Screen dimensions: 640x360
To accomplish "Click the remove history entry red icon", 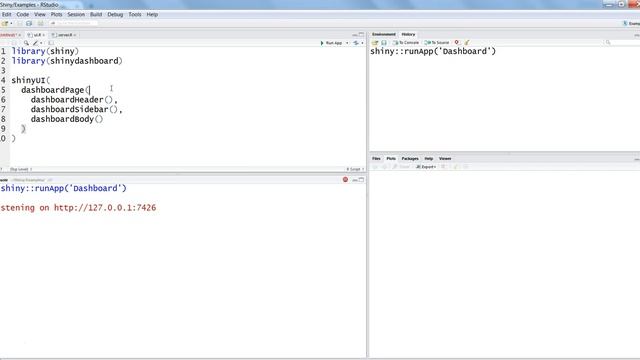I will tap(457, 42).
